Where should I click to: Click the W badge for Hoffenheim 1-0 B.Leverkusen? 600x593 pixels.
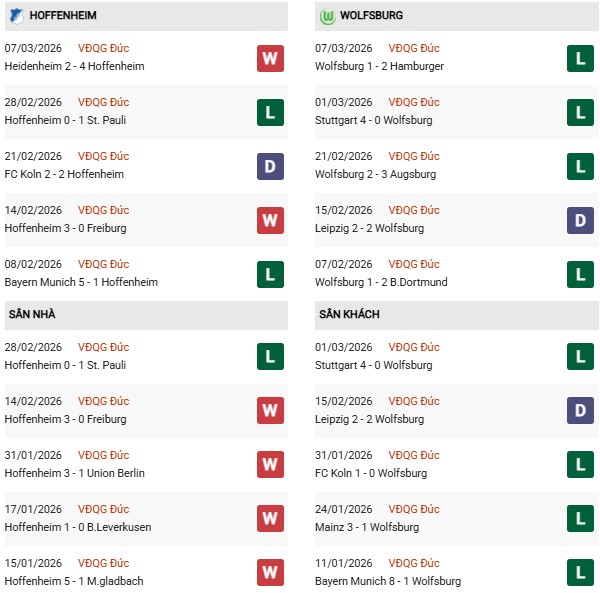tap(270, 519)
